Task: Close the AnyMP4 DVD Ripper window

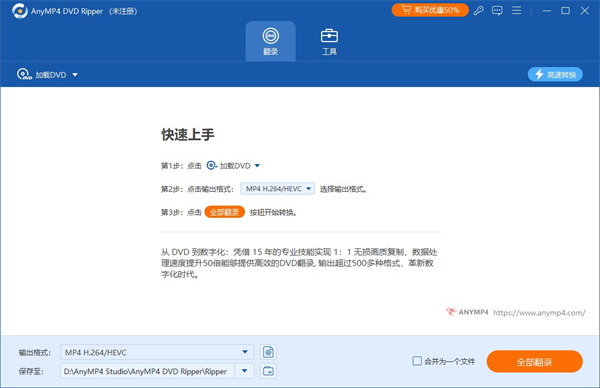Action: 585,11
